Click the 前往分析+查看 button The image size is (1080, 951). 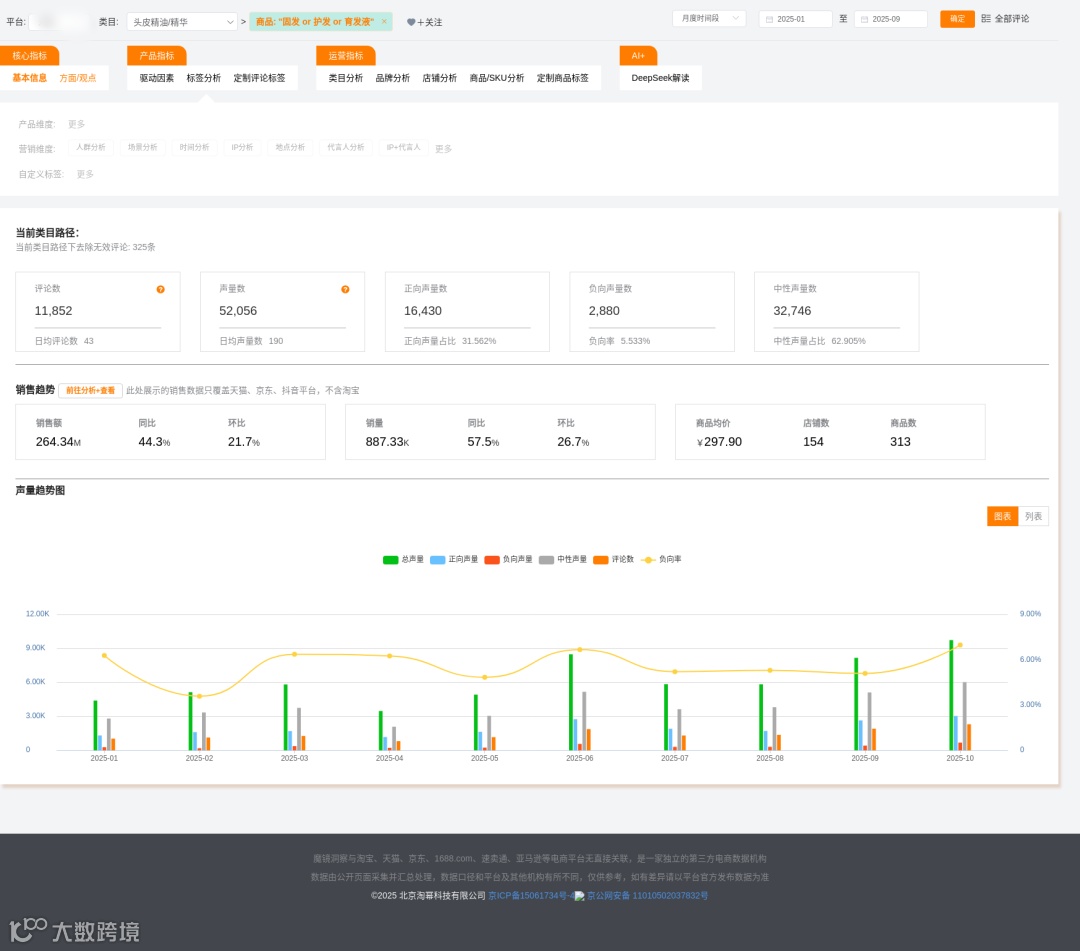[x=90, y=390]
